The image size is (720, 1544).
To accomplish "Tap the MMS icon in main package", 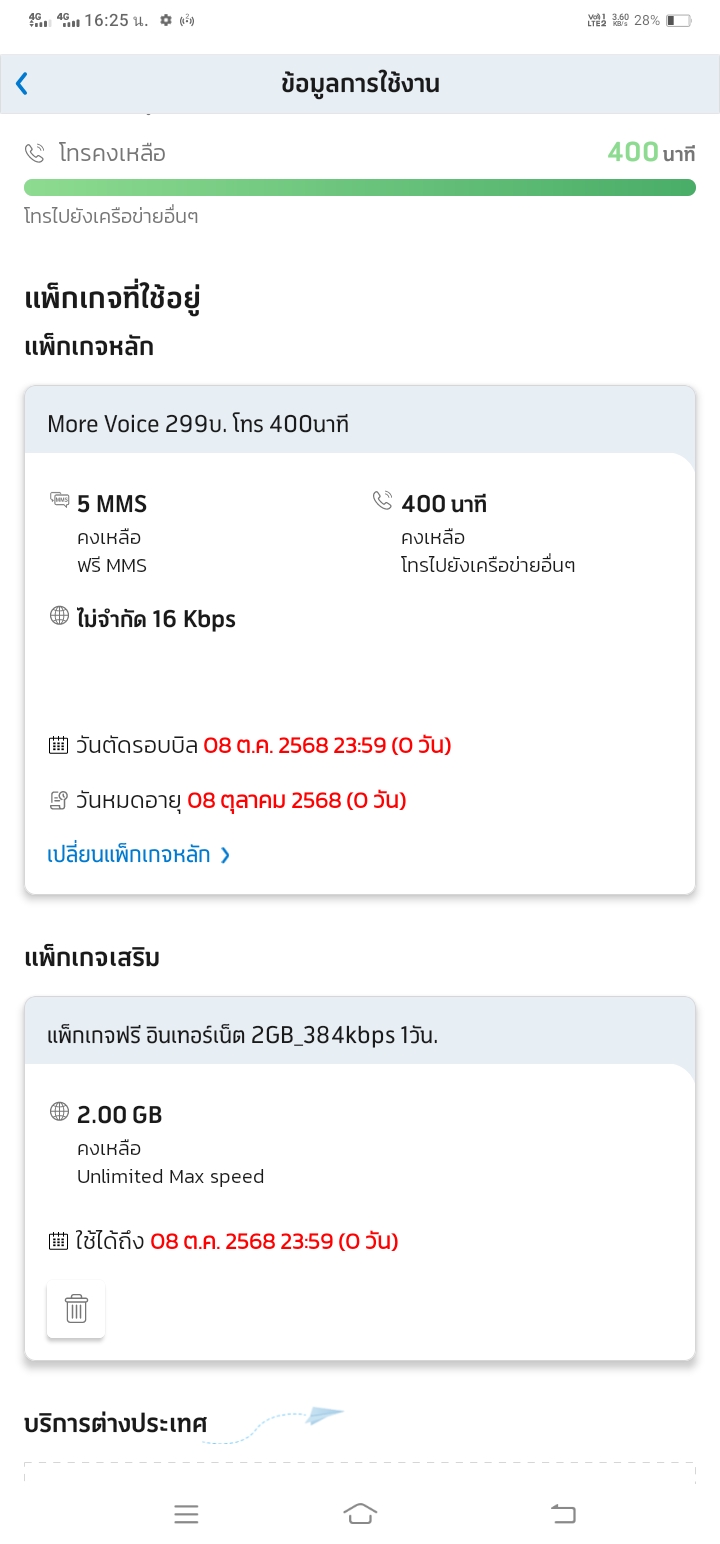I will [x=60, y=500].
